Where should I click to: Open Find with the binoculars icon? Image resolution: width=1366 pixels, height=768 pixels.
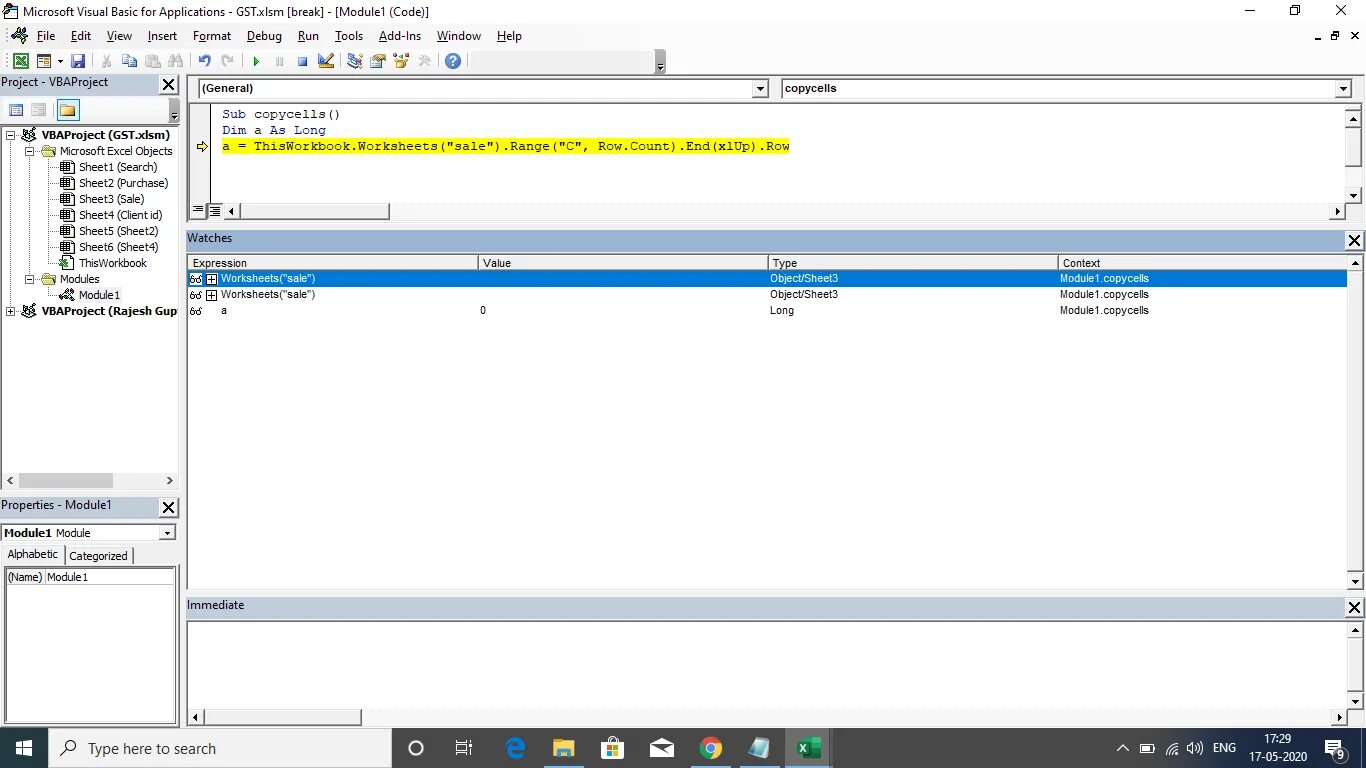point(176,61)
